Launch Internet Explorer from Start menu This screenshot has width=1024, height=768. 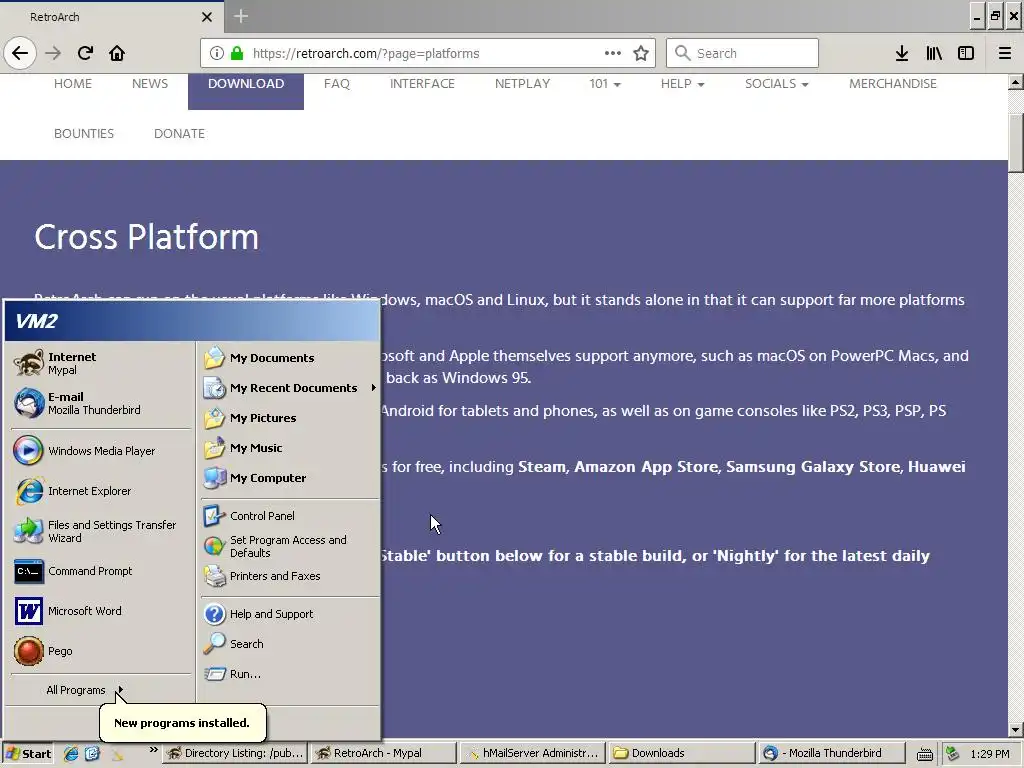pyautogui.click(x=101, y=491)
